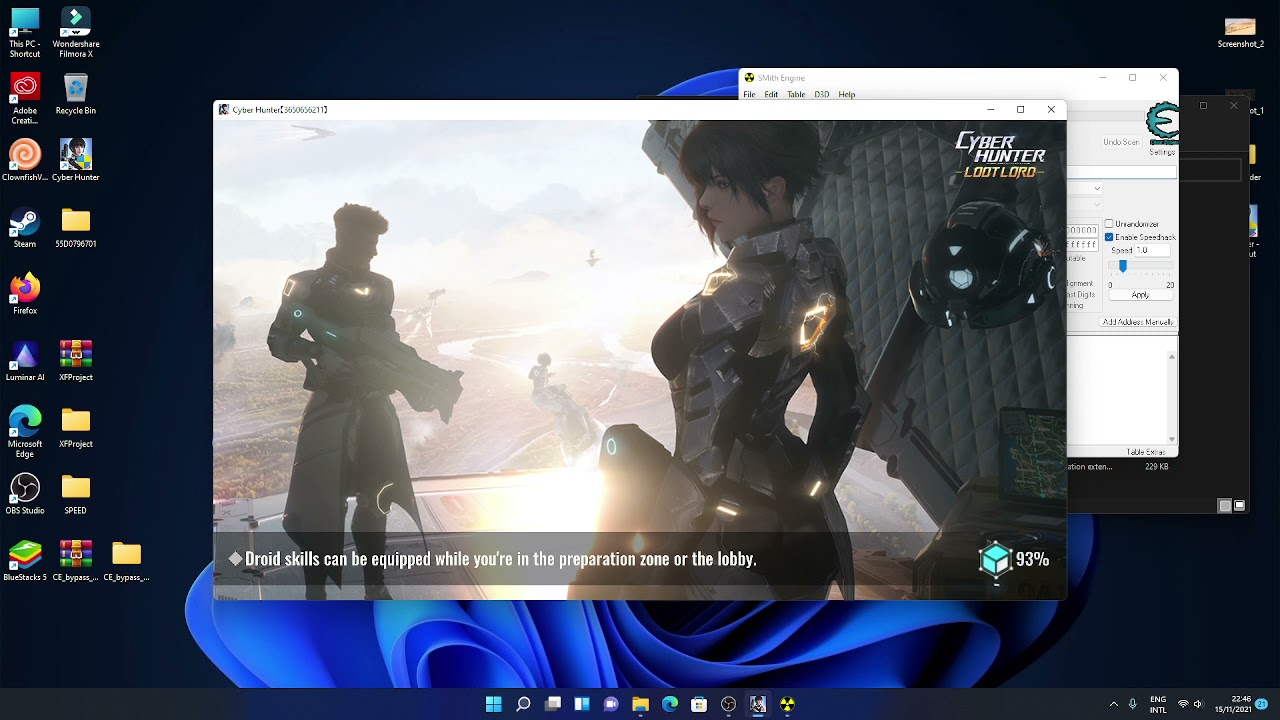Click Table Extras in SMith Engine
The height and width of the screenshot is (720, 1280).
(x=1146, y=452)
